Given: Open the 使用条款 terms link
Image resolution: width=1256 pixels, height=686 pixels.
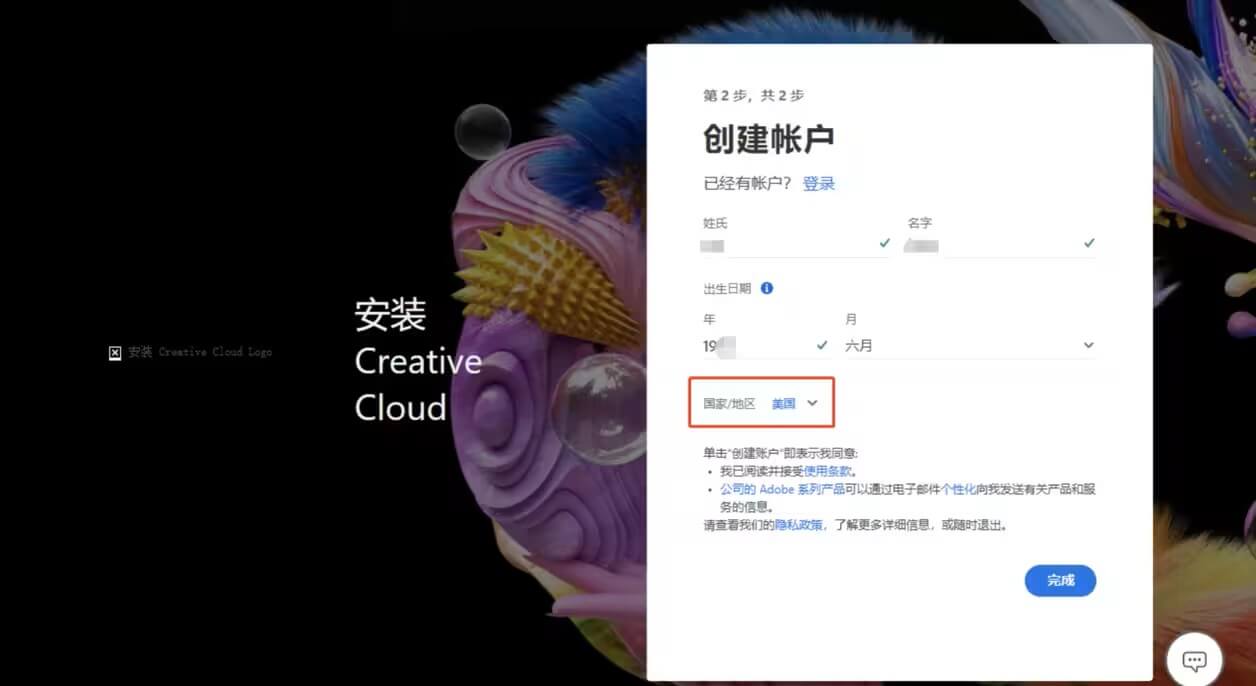Looking at the screenshot, I should point(829,471).
